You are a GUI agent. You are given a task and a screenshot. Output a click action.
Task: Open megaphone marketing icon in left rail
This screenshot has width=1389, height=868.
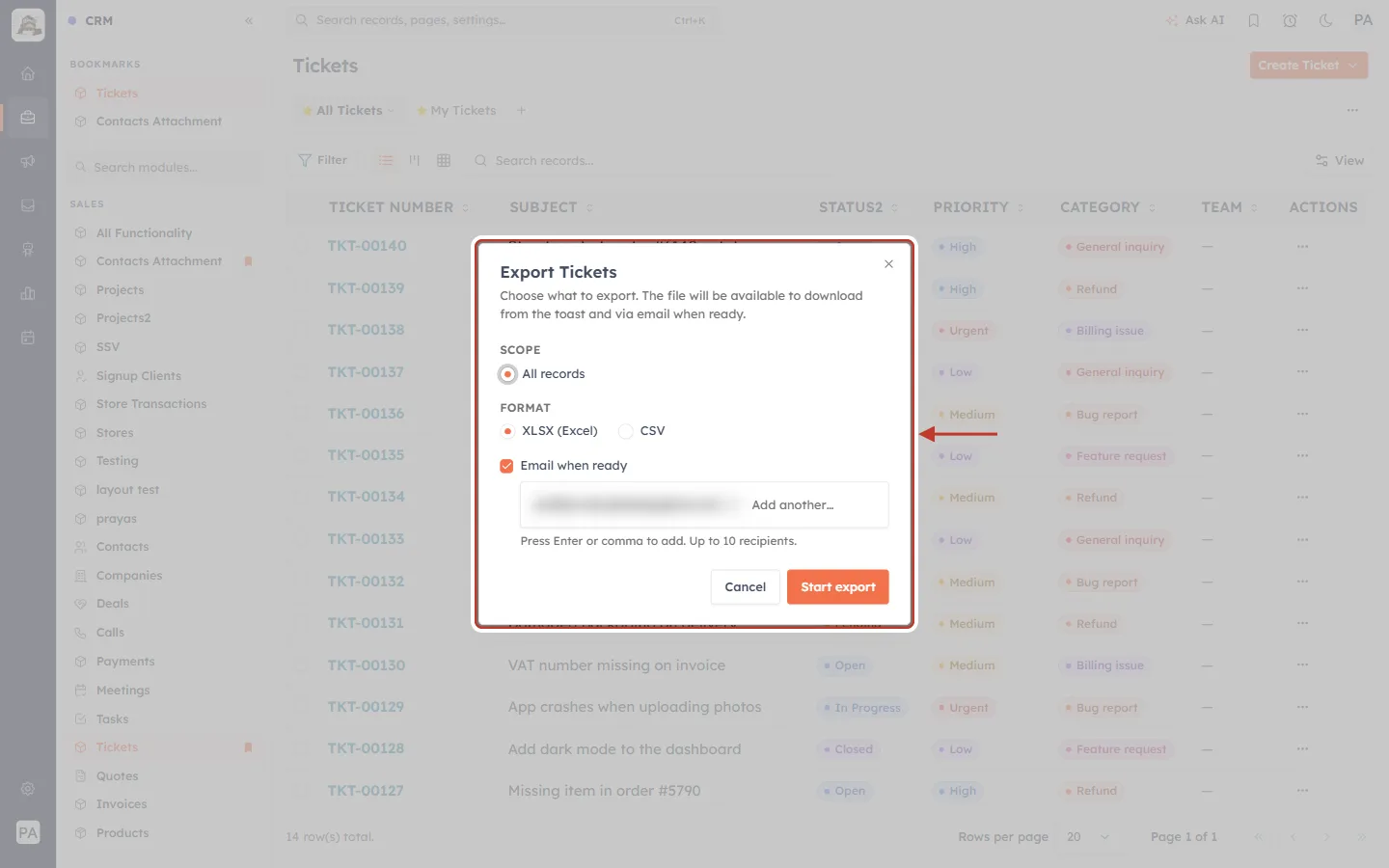[28, 162]
